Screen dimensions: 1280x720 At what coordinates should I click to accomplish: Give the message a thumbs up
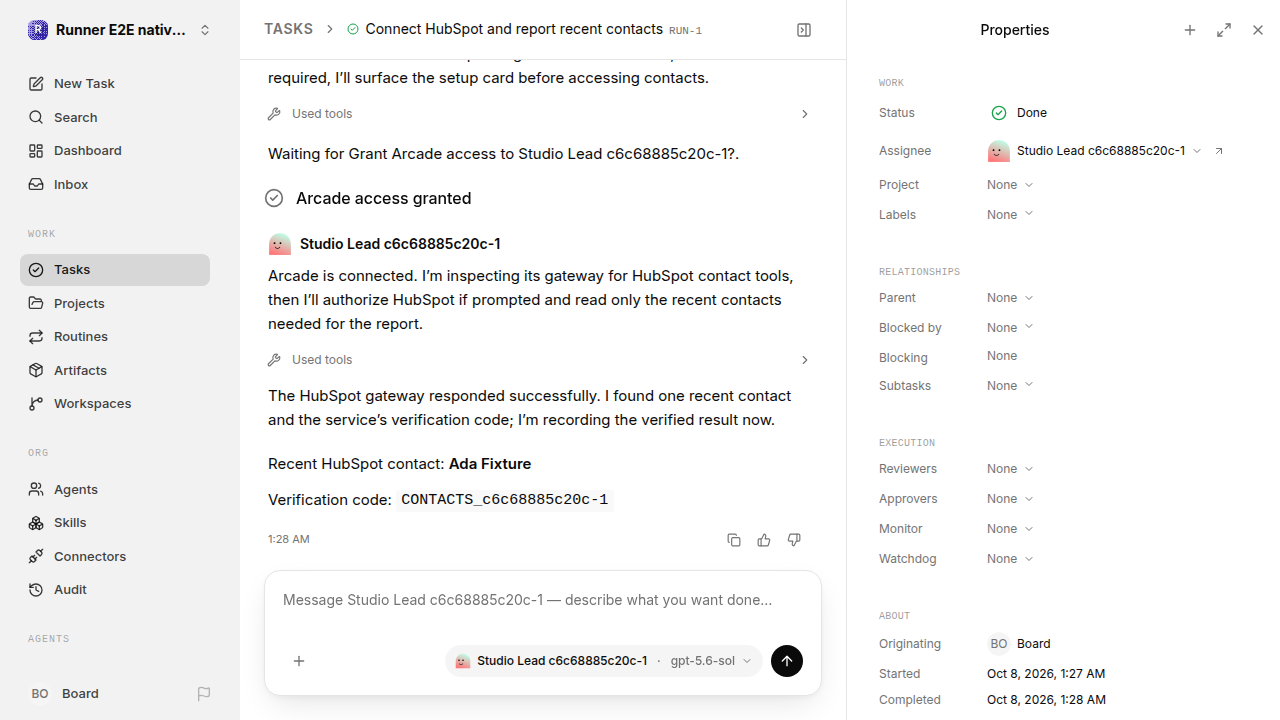[764, 540]
